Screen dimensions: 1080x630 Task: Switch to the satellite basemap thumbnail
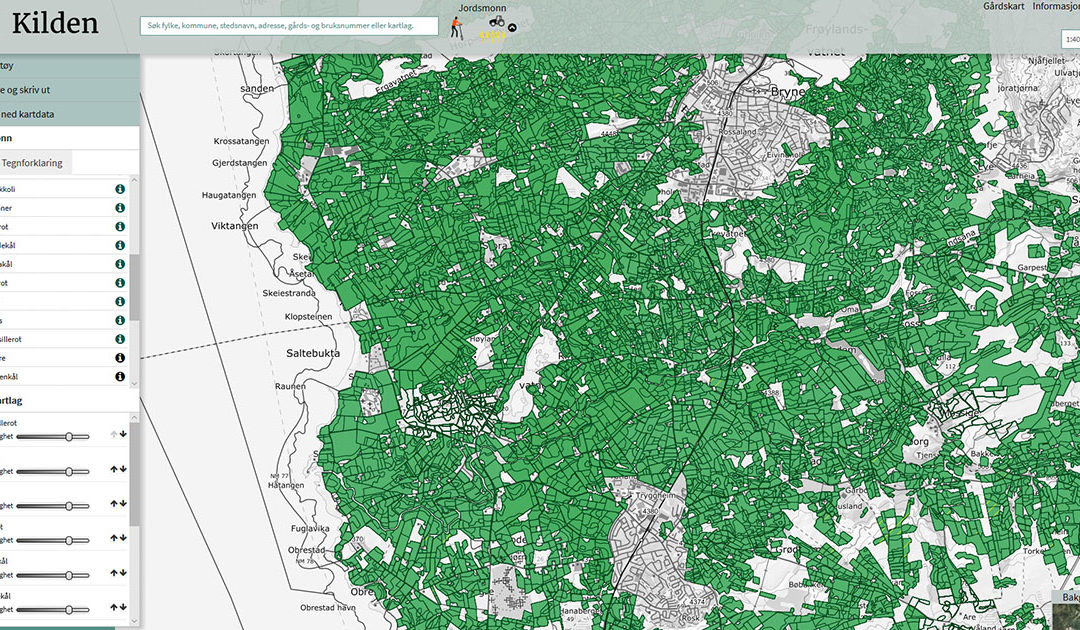[1066, 612]
